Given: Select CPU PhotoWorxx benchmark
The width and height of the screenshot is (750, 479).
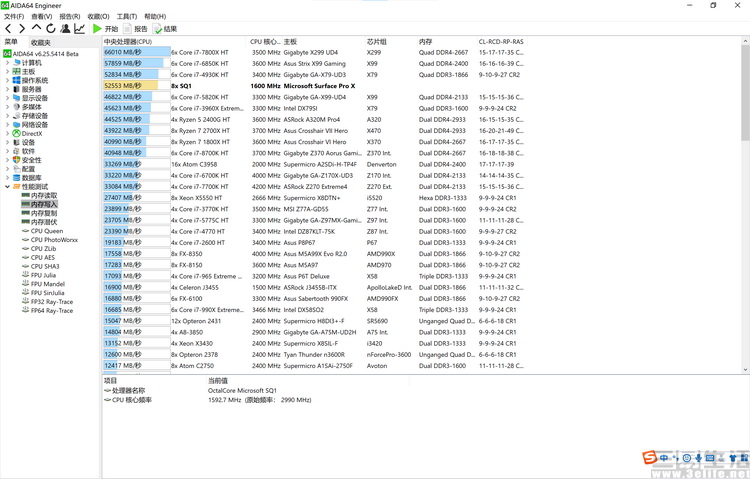Looking at the screenshot, I should [50, 239].
